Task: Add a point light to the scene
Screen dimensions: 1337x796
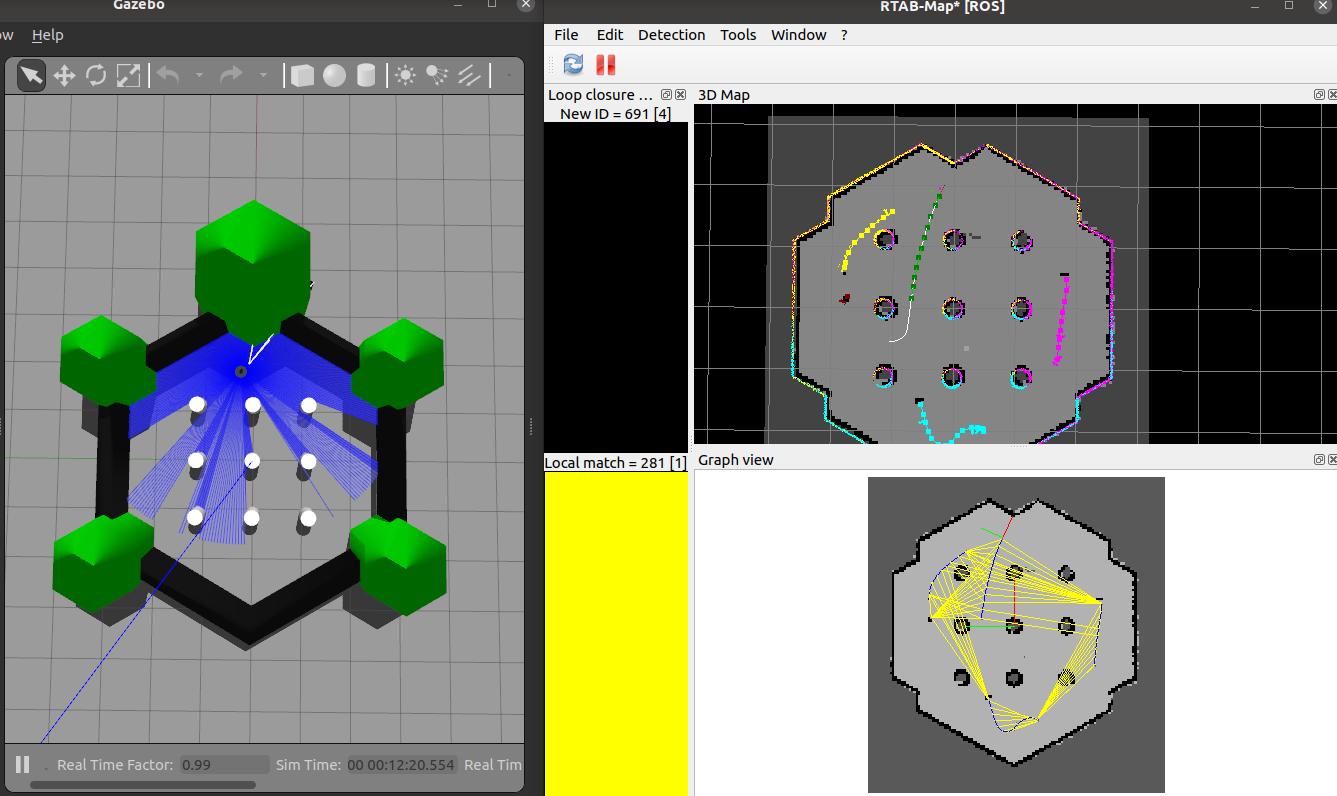Action: click(405, 75)
